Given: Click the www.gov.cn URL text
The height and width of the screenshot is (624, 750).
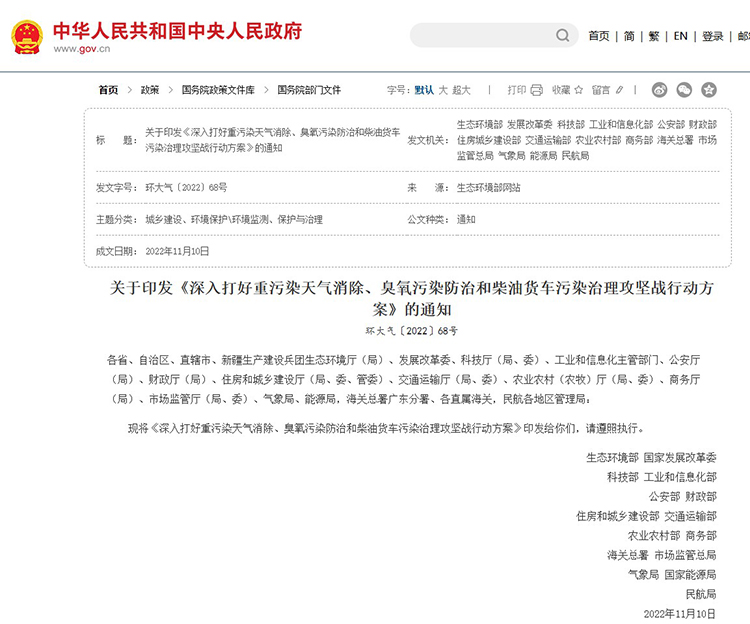Looking at the screenshot, I should 82,49.
